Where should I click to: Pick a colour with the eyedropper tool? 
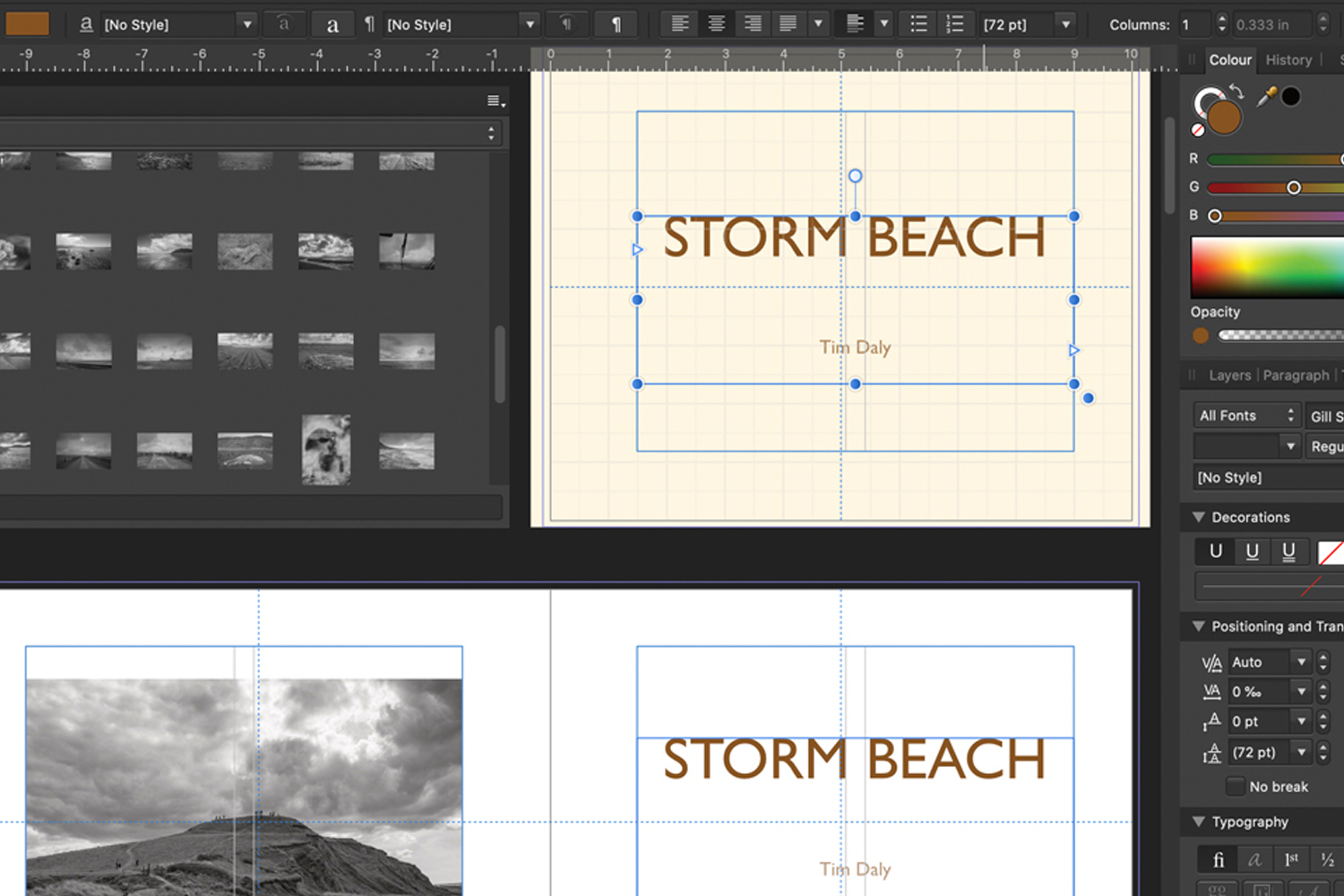click(x=1266, y=97)
